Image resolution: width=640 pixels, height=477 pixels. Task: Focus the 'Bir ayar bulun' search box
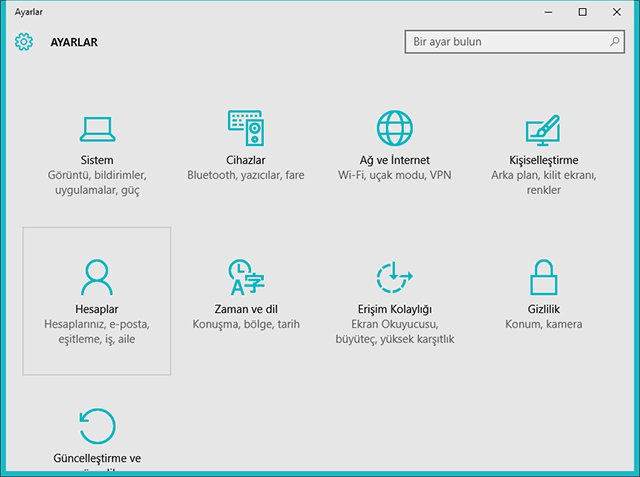click(505, 43)
